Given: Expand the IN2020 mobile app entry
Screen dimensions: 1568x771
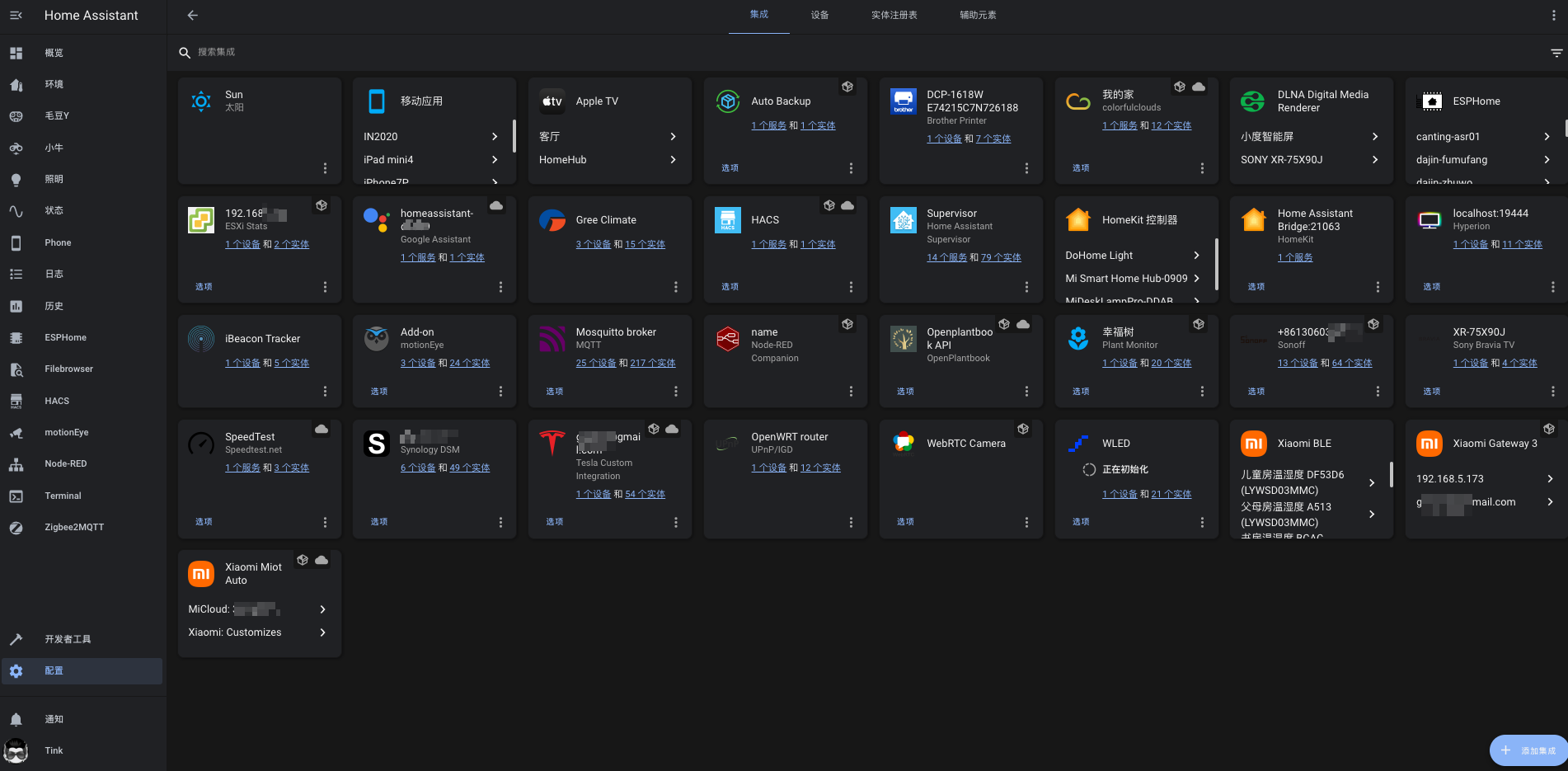Looking at the screenshot, I should click(x=432, y=137).
